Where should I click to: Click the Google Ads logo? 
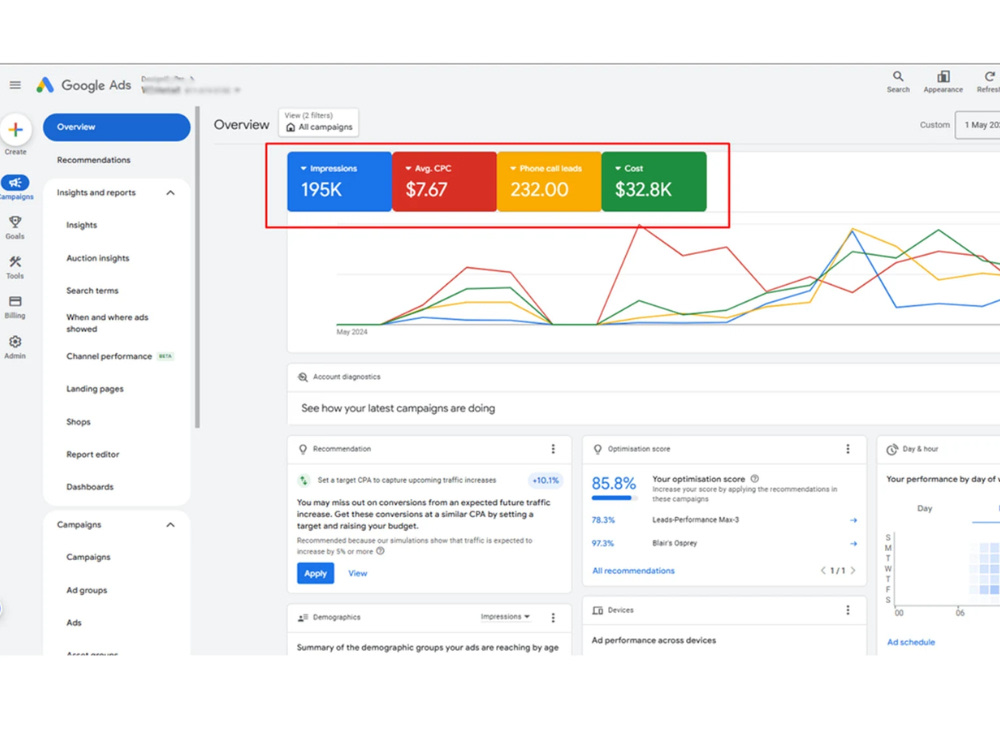coord(84,85)
